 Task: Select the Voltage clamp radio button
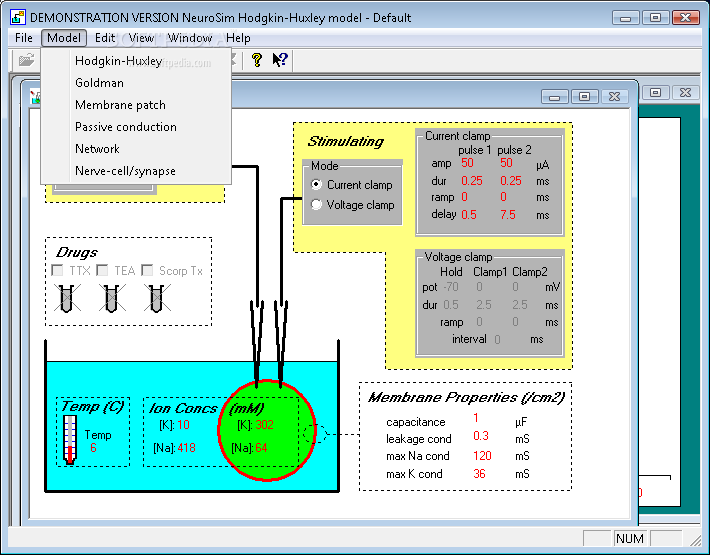(316, 205)
